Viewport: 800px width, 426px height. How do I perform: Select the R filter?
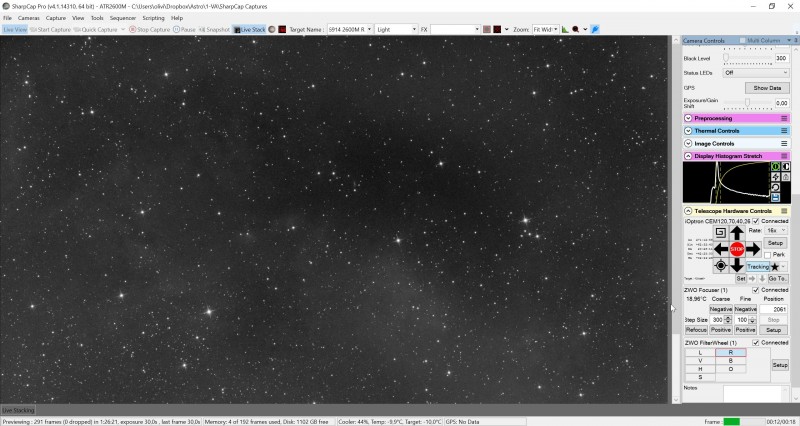[x=731, y=353]
